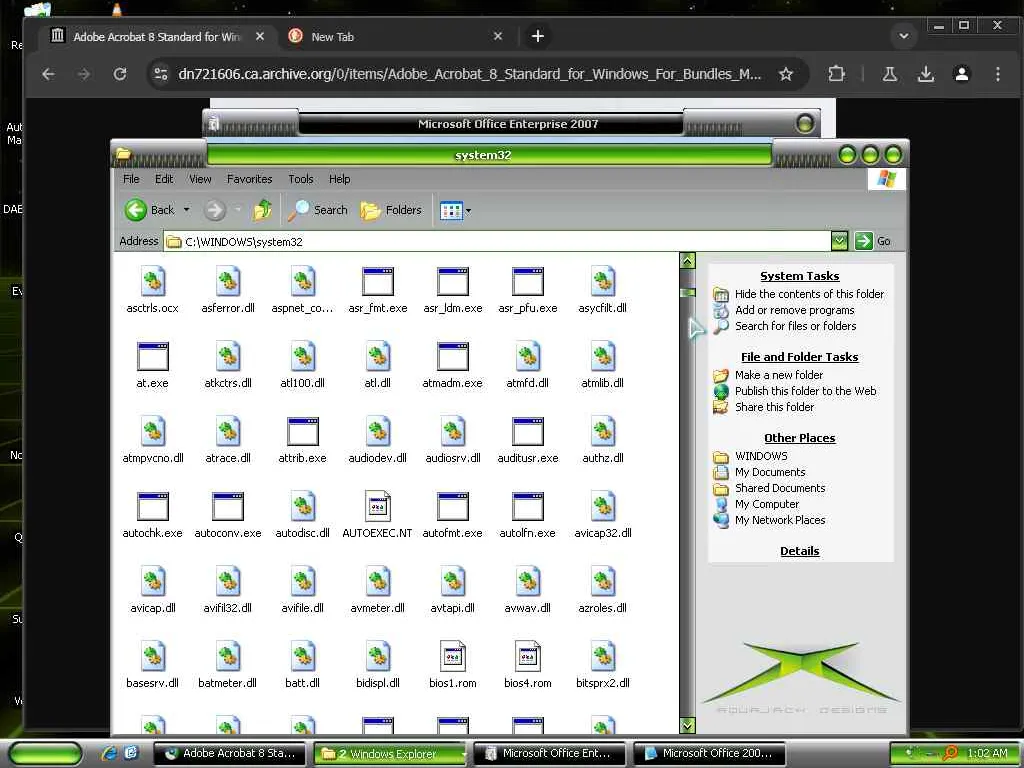Open the browser three-dot menu

pos(997,74)
